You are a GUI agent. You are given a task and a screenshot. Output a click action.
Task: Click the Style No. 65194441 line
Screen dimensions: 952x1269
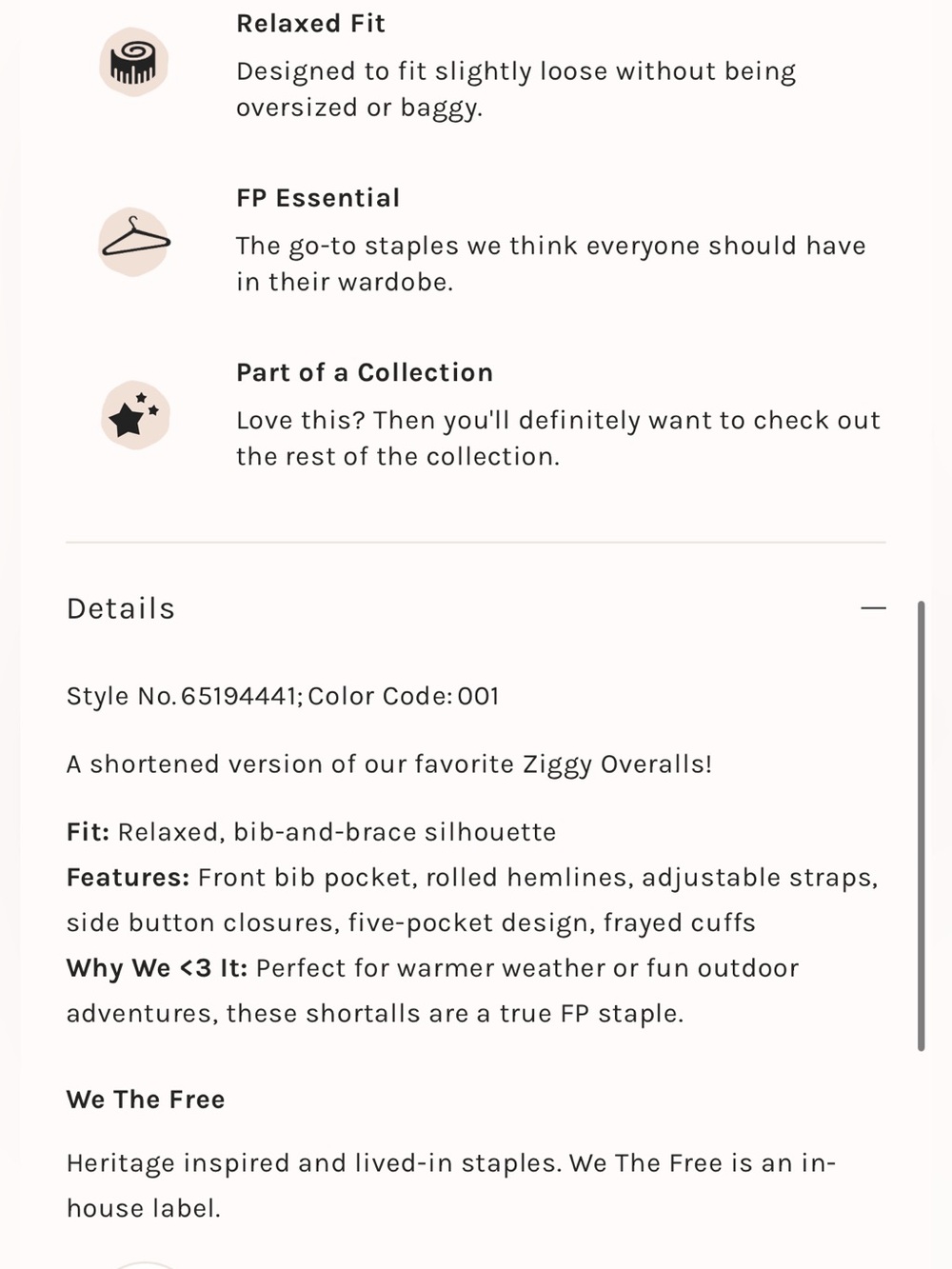[x=283, y=696]
